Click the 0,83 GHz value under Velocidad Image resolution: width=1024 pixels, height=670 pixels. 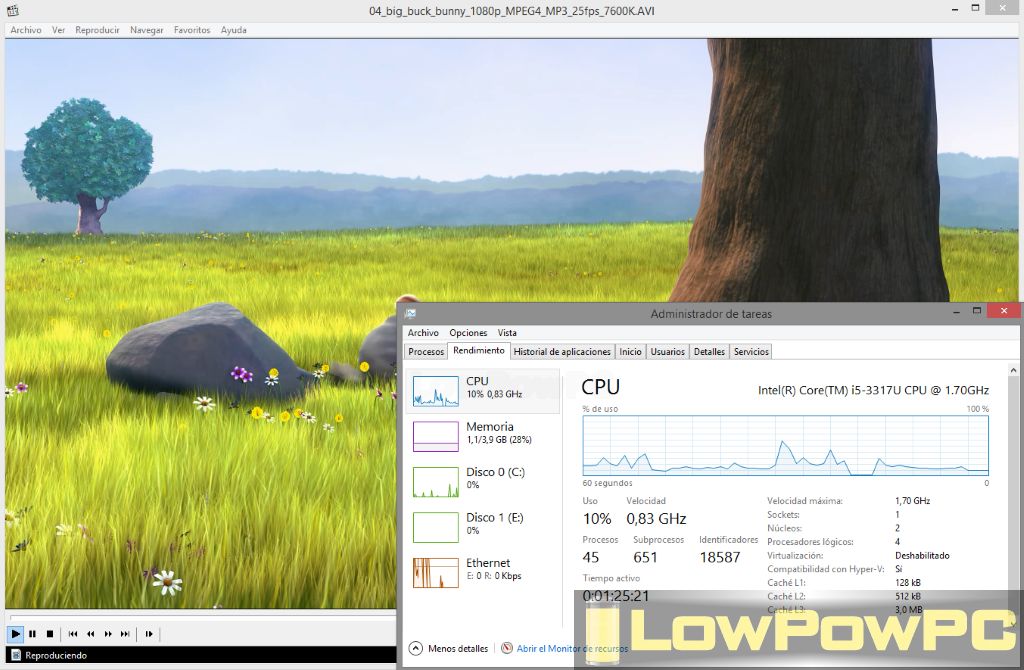click(656, 518)
